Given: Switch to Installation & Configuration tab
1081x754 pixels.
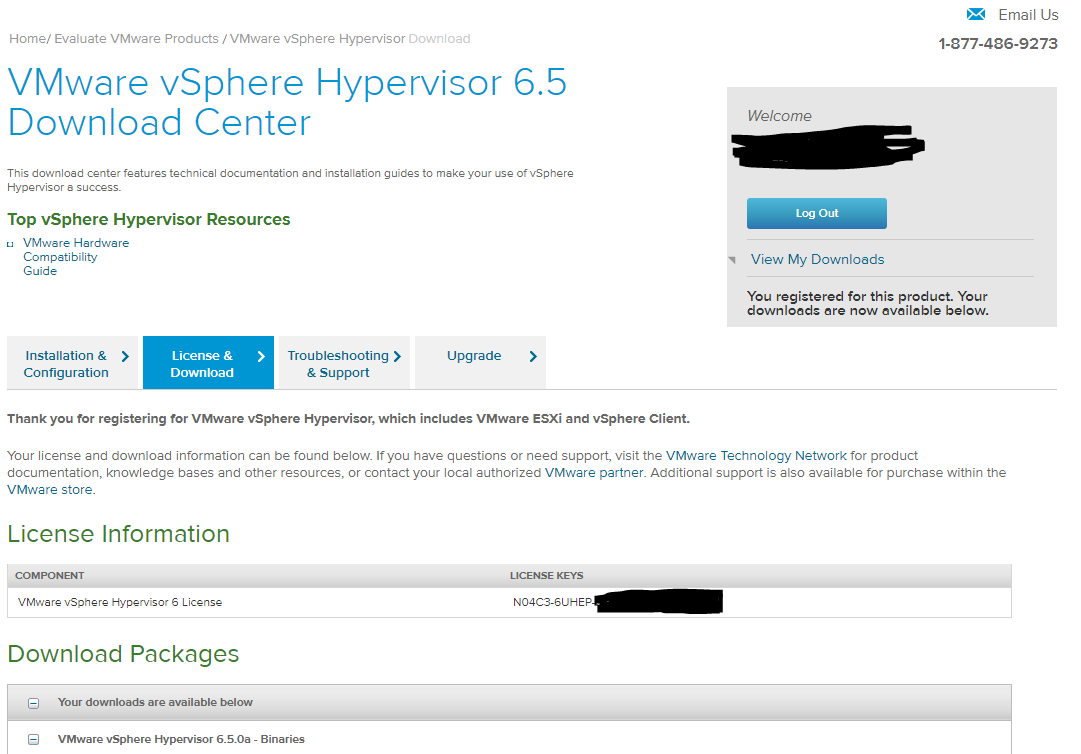Looking at the screenshot, I should (72, 363).
